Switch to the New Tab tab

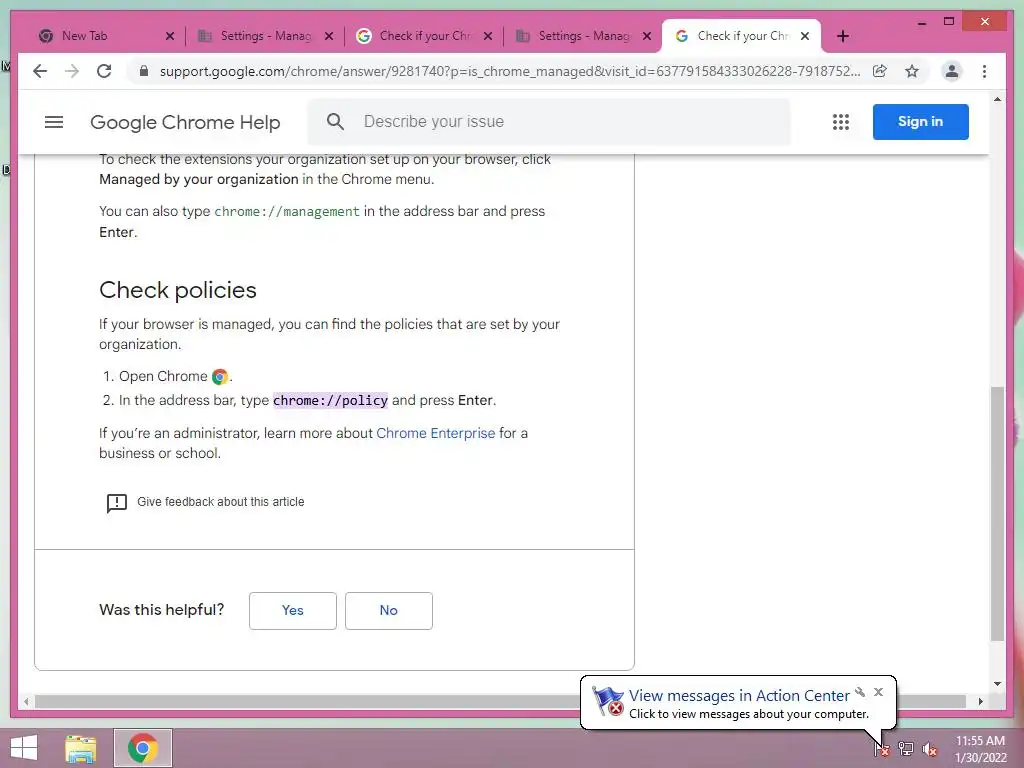coord(98,36)
